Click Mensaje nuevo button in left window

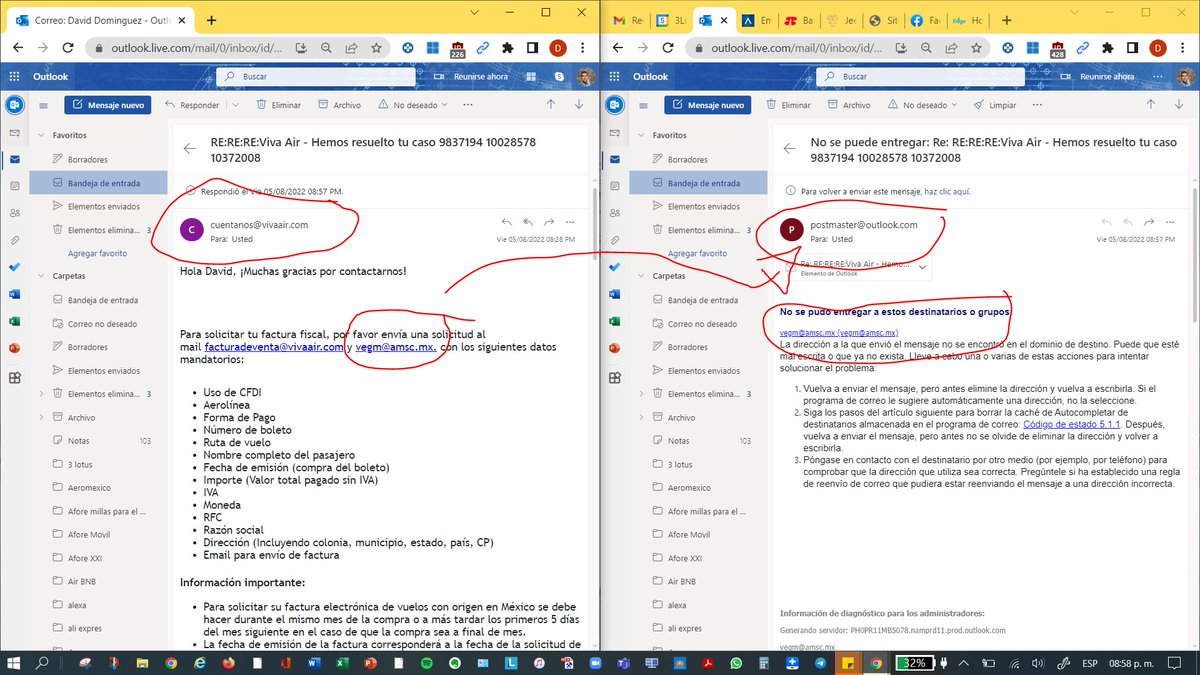tap(108, 105)
